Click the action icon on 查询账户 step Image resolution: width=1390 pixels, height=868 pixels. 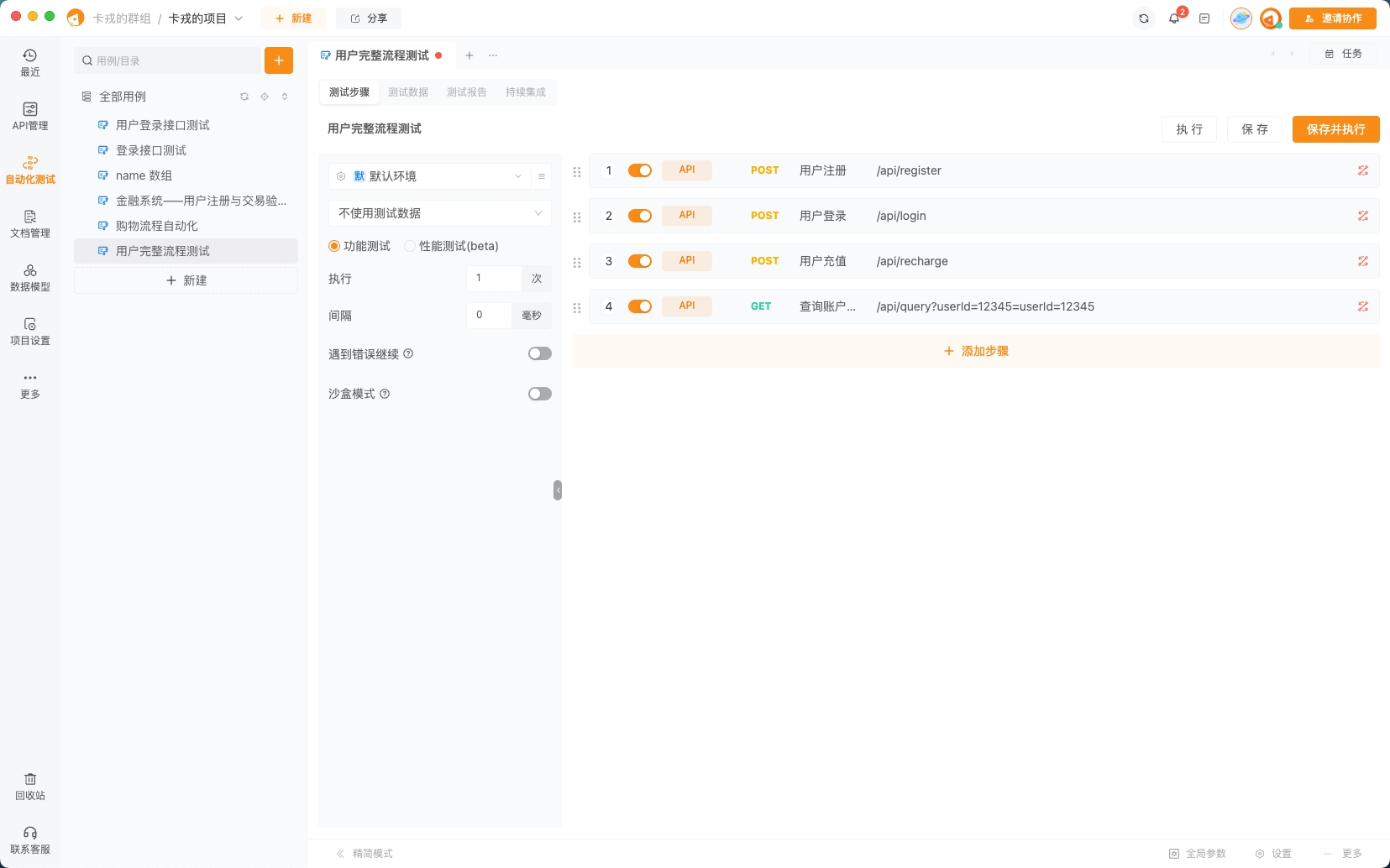click(1363, 306)
